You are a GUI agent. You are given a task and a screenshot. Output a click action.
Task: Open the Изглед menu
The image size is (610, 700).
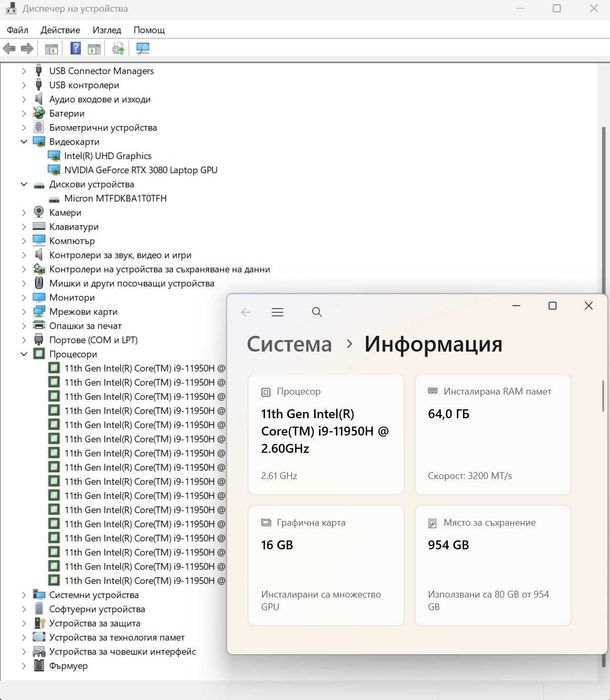107,30
